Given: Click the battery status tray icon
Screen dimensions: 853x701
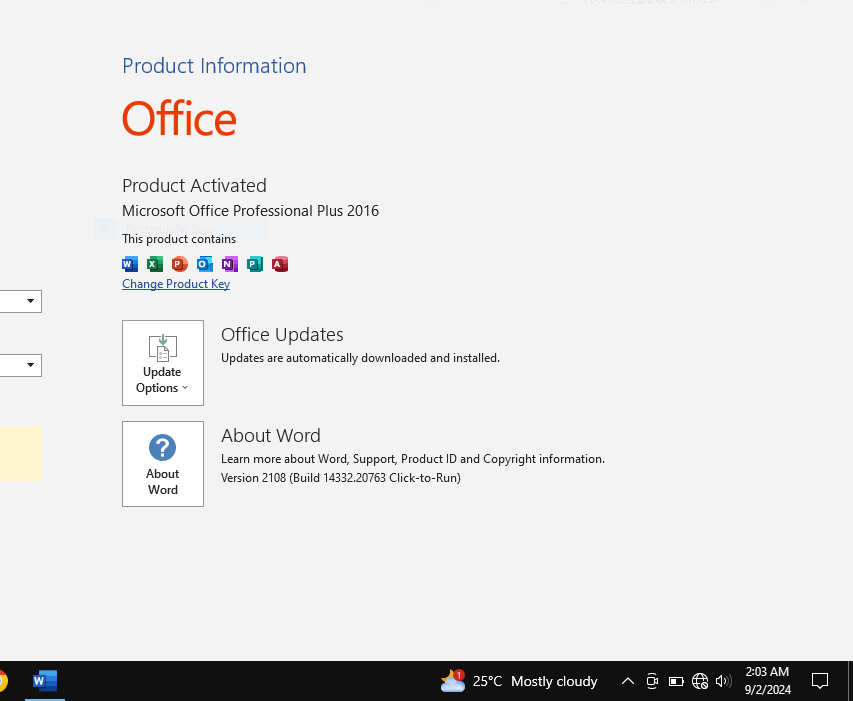Looking at the screenshot, I should point(676,681).
